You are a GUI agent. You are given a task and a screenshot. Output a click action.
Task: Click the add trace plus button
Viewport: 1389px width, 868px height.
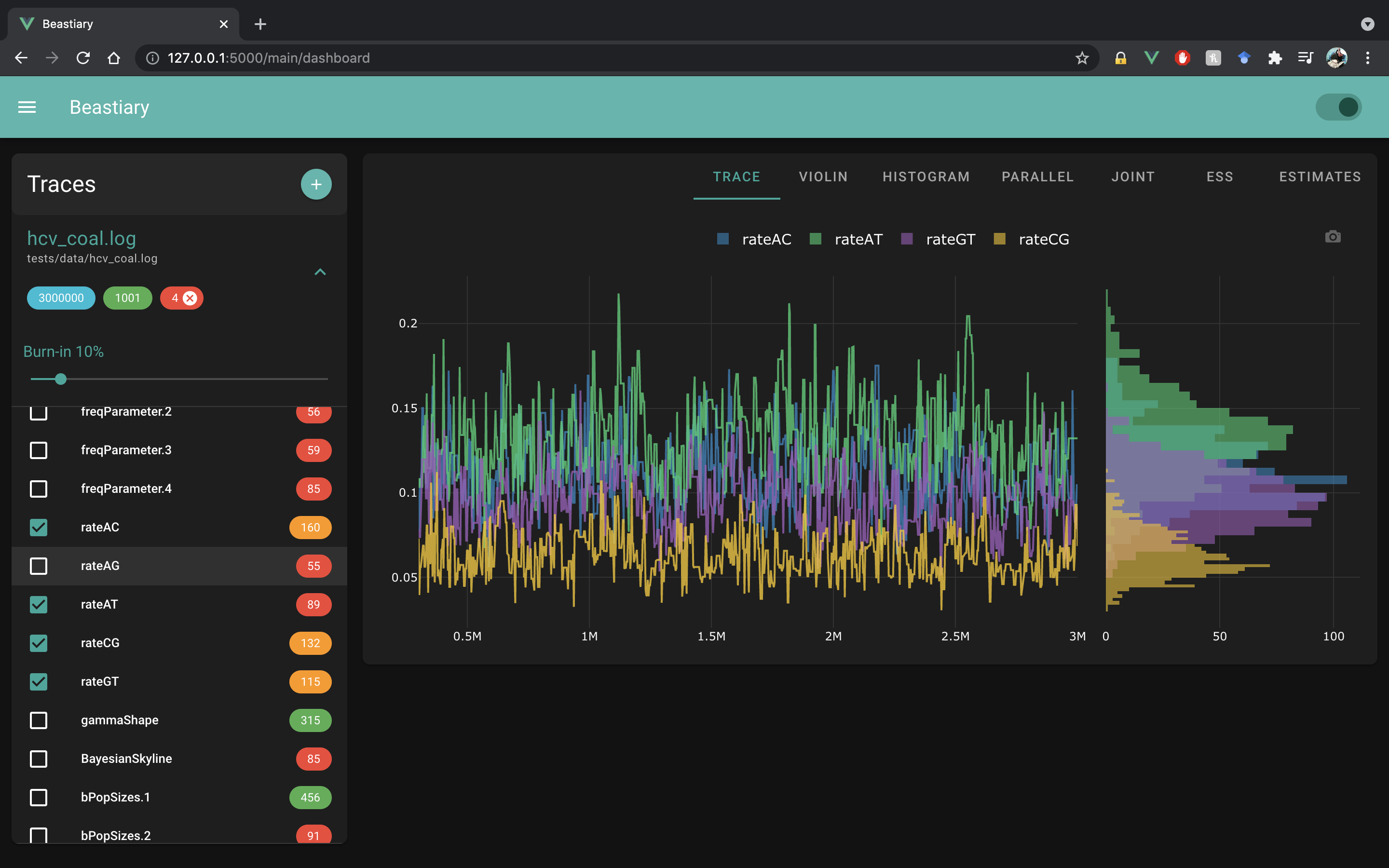(x=316, y=184)
